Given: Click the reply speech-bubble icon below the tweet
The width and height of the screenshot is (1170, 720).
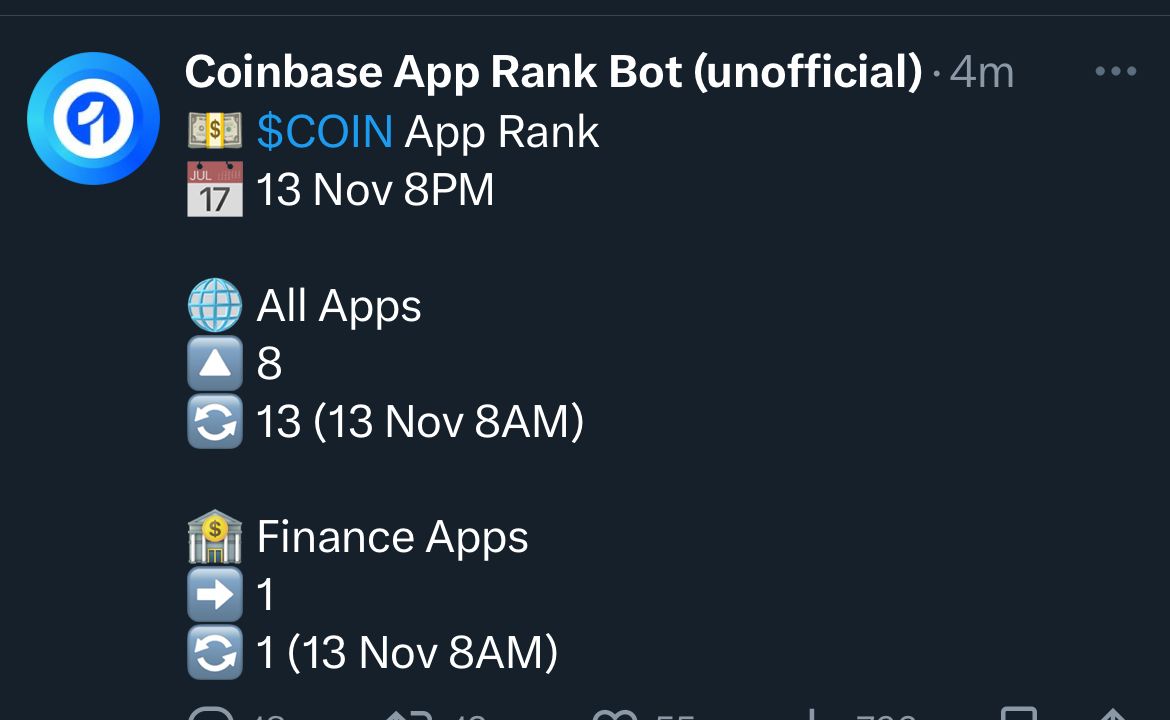Looking at the screenshot, I should click(x=211, y=713).
